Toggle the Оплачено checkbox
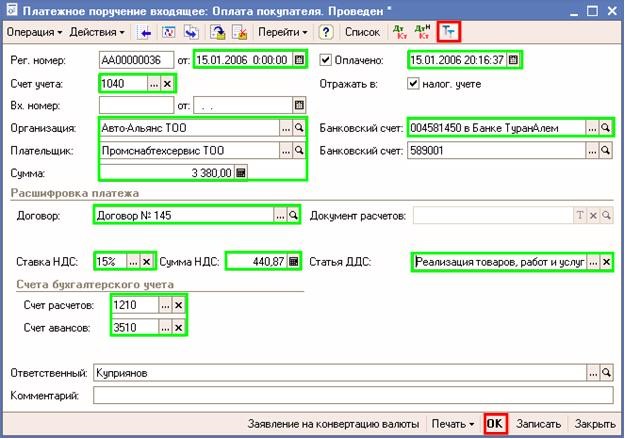This screenshot has width=625, height=439. coord(325,60)
